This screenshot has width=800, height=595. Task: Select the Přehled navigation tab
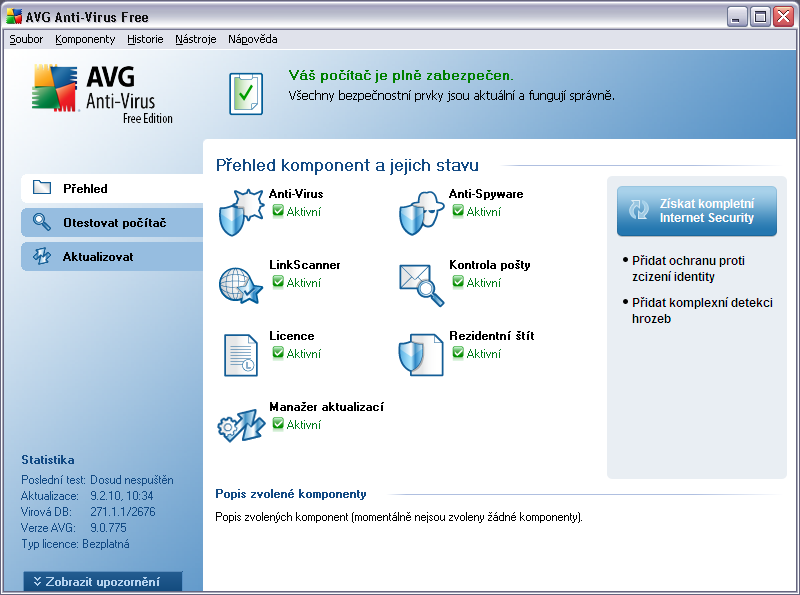point(112,188)
